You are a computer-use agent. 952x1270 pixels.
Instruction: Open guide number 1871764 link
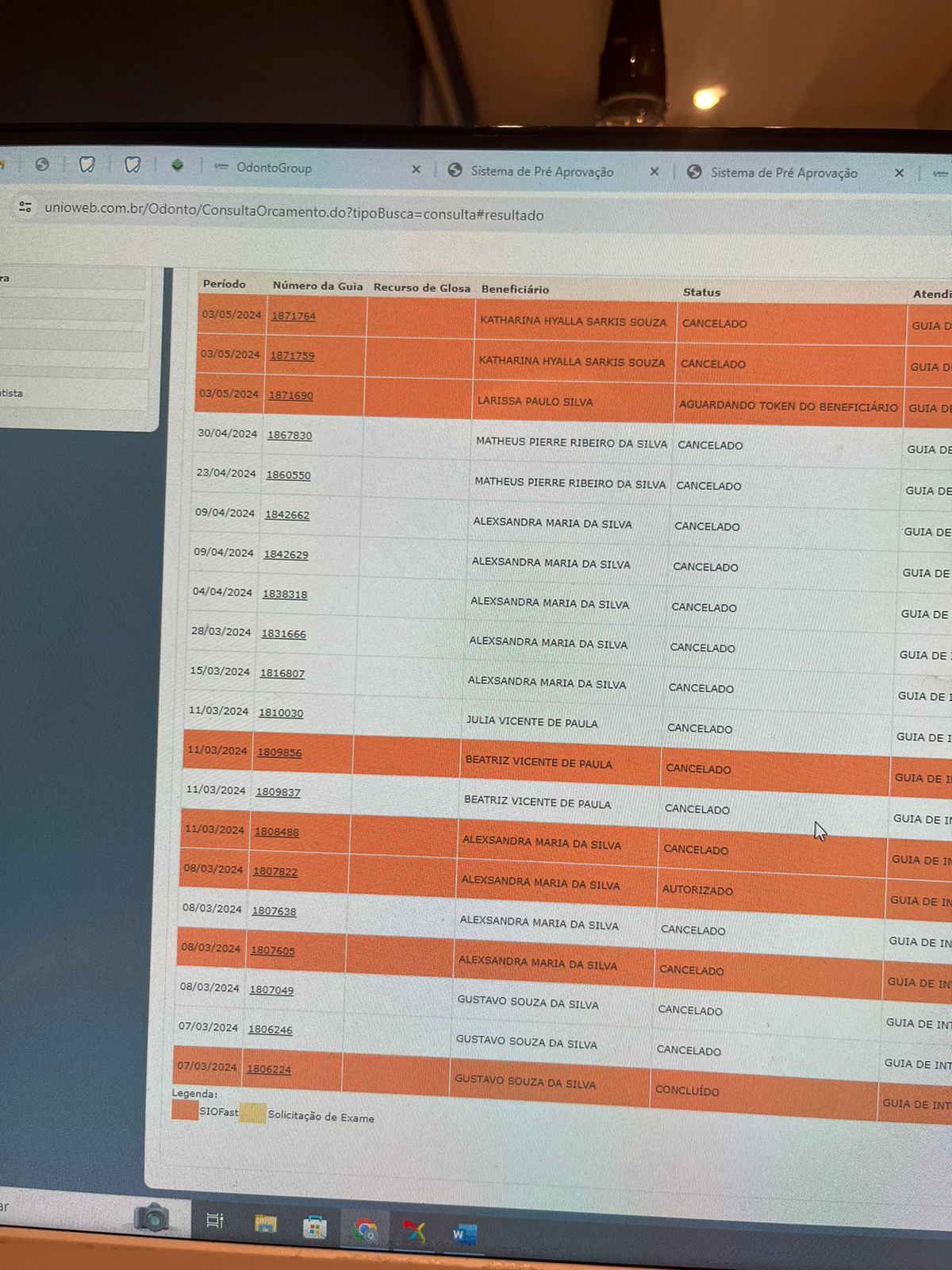294,316
